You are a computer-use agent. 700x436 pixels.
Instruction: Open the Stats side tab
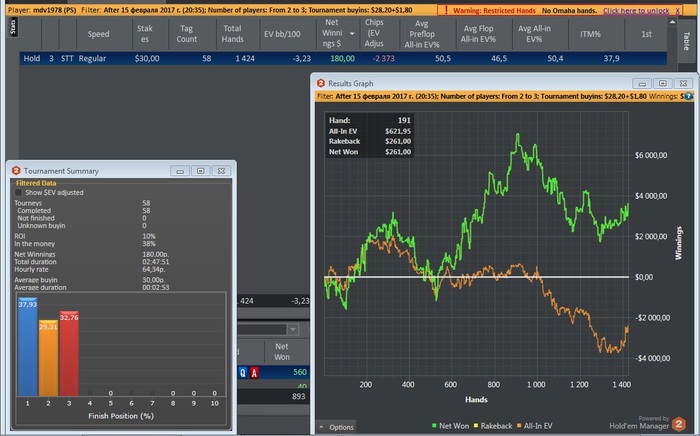coord(12,27)
